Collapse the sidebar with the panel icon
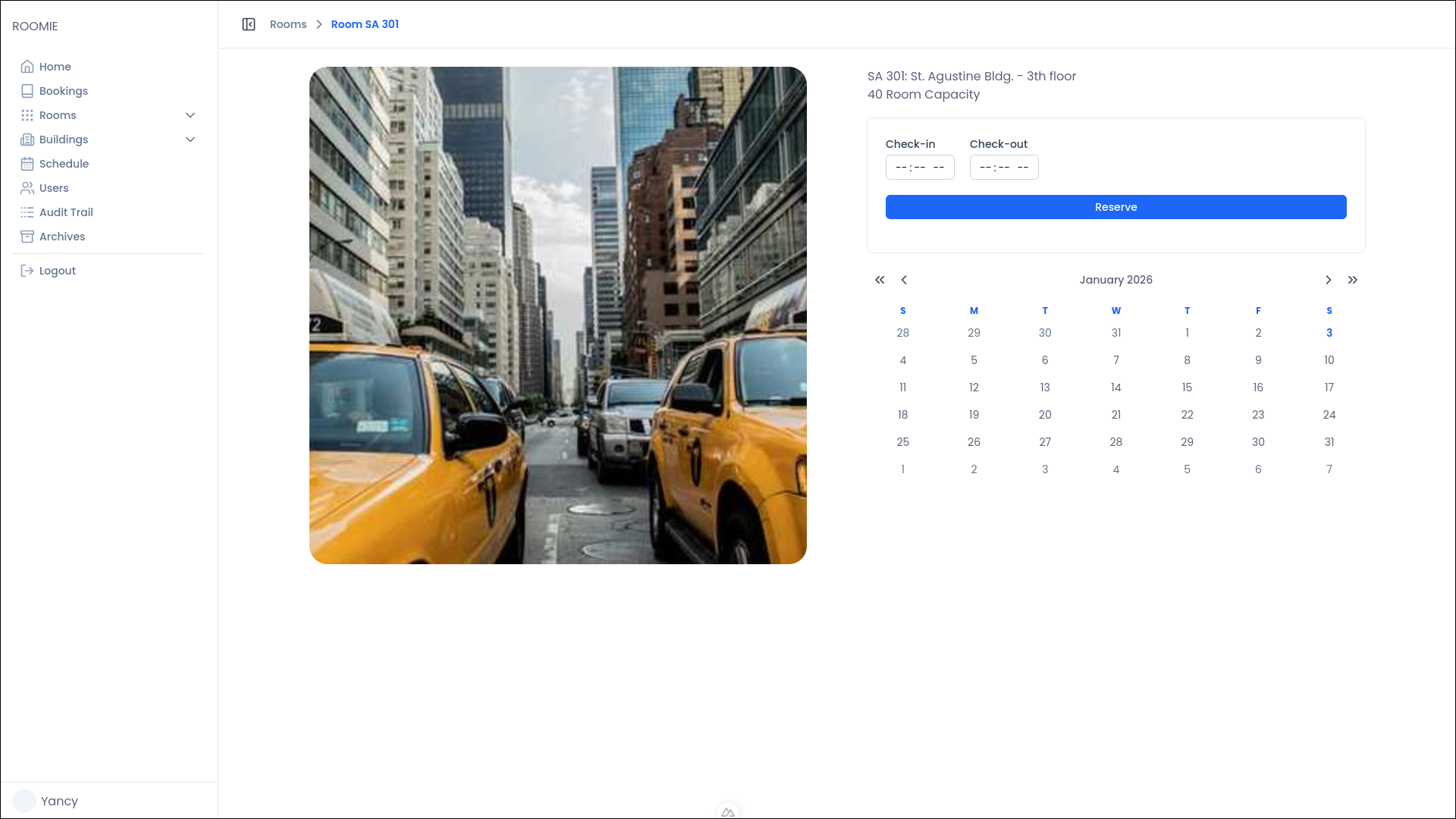1456x819 pixels. 249,24
